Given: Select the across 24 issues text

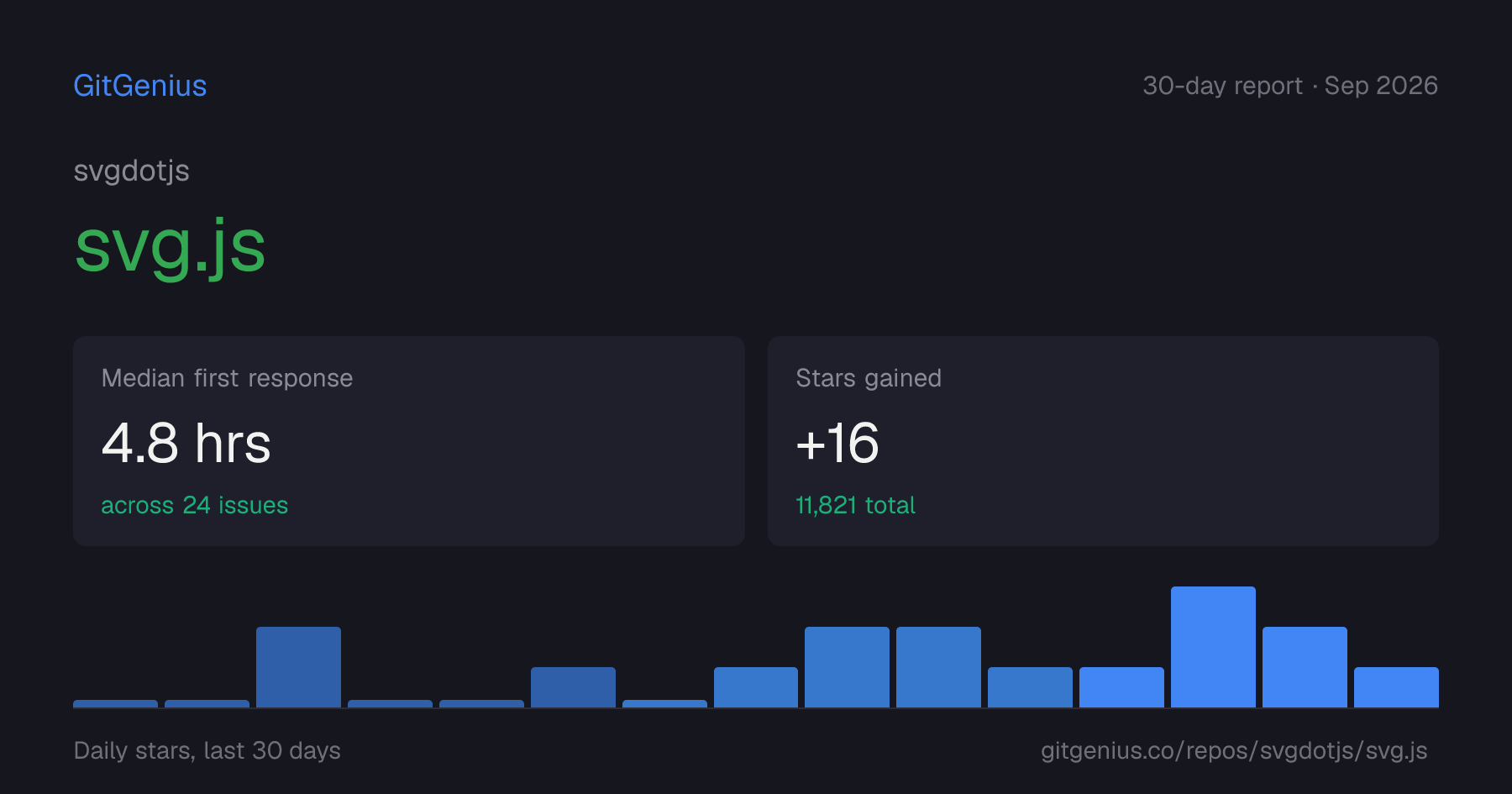Looking at the screenshot, I should (x=195, y=505).
